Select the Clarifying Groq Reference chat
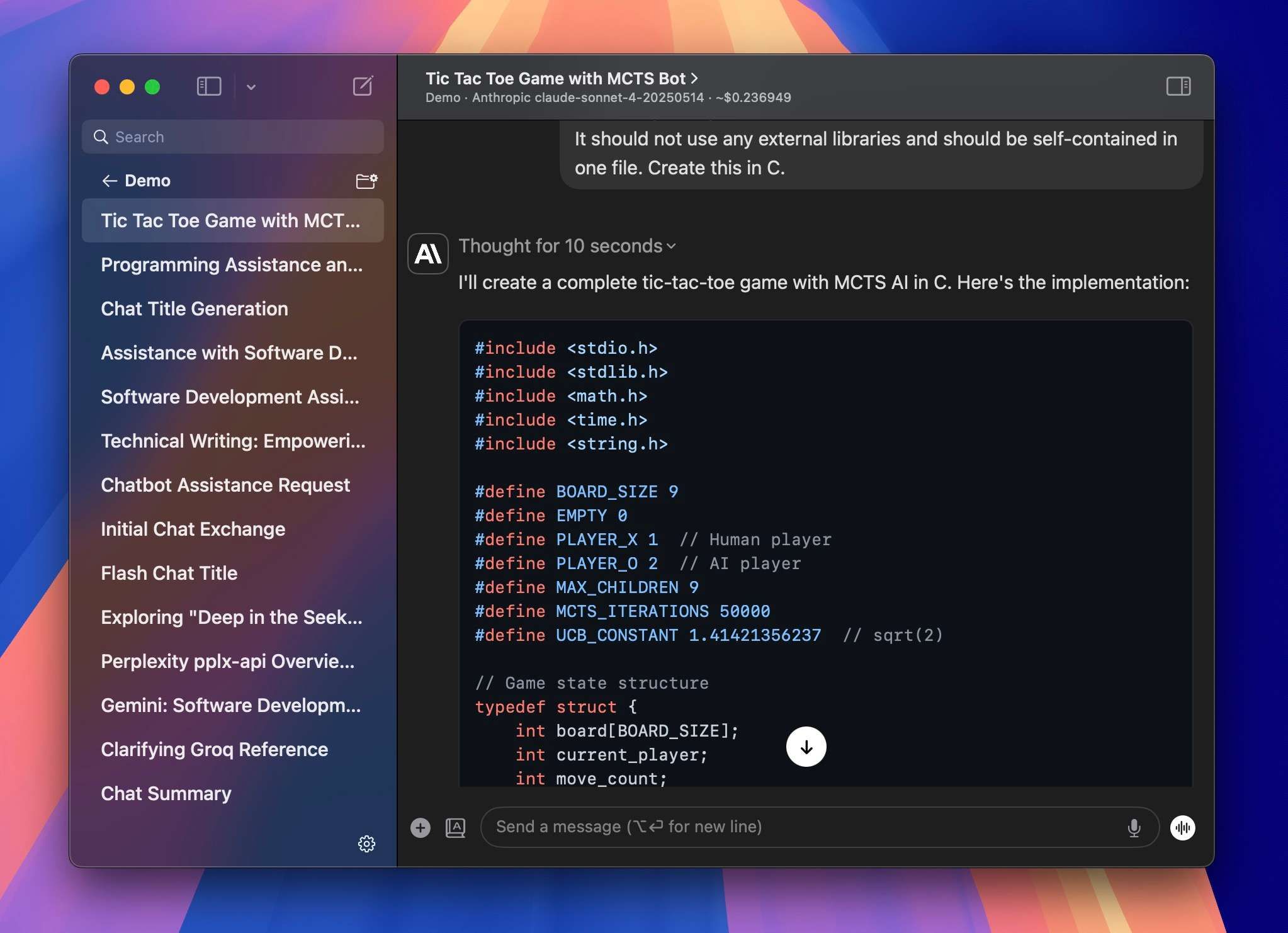The height and width of the screenshot is (933, 1288). (x=214, y=749)
